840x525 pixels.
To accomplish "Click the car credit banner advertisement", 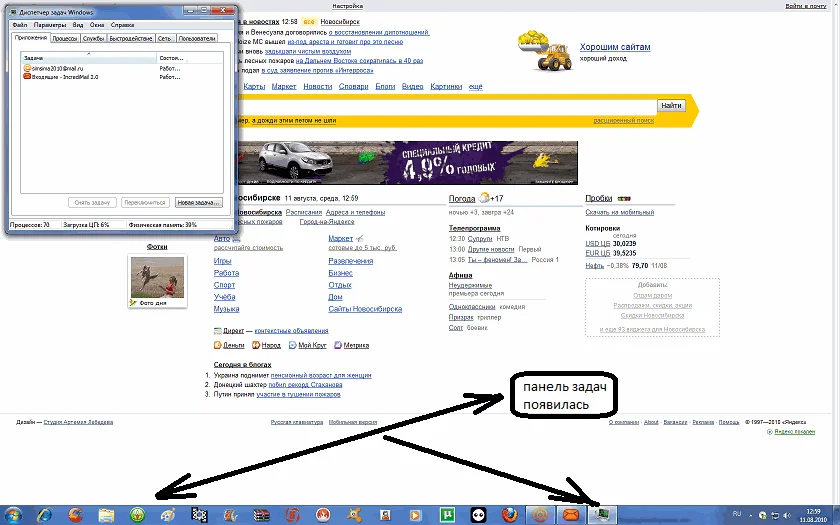I will pos(407,163).
